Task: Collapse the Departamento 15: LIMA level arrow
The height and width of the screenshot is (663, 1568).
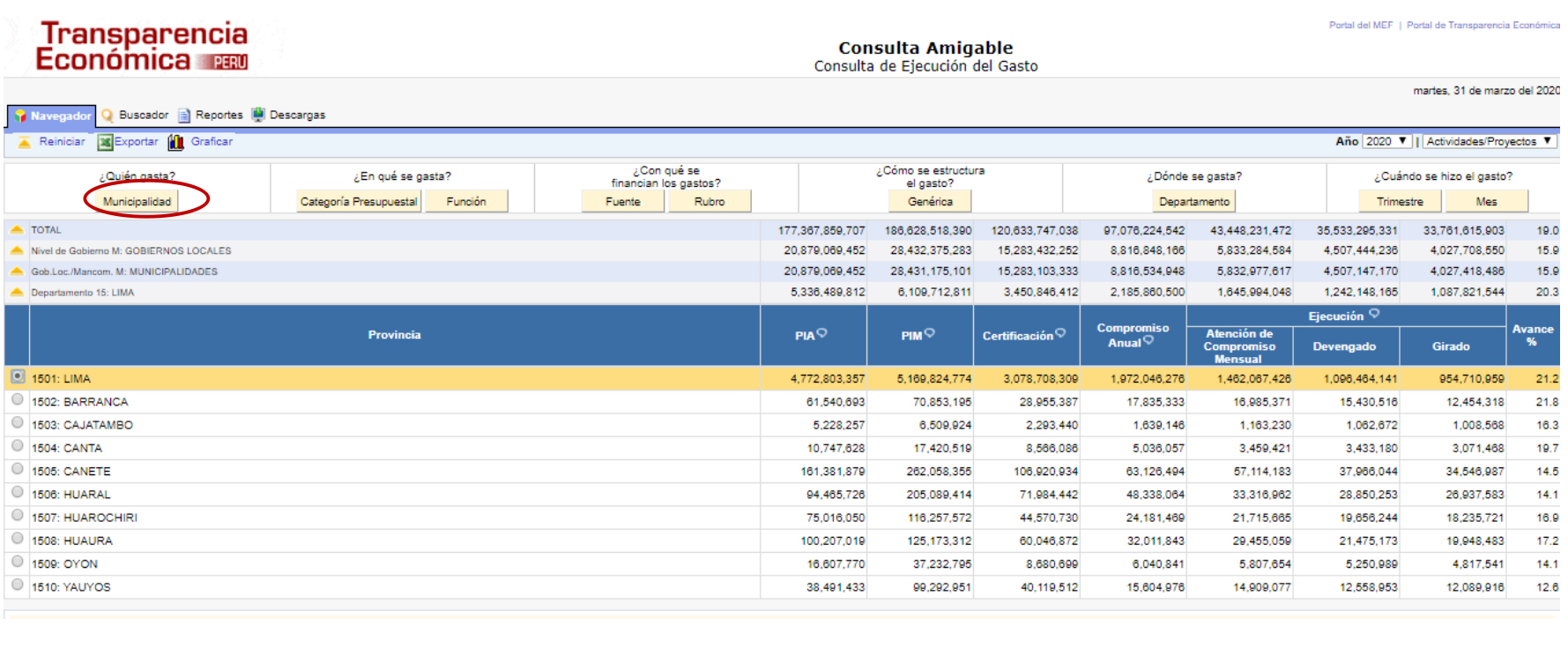Action: coord(17,292)
